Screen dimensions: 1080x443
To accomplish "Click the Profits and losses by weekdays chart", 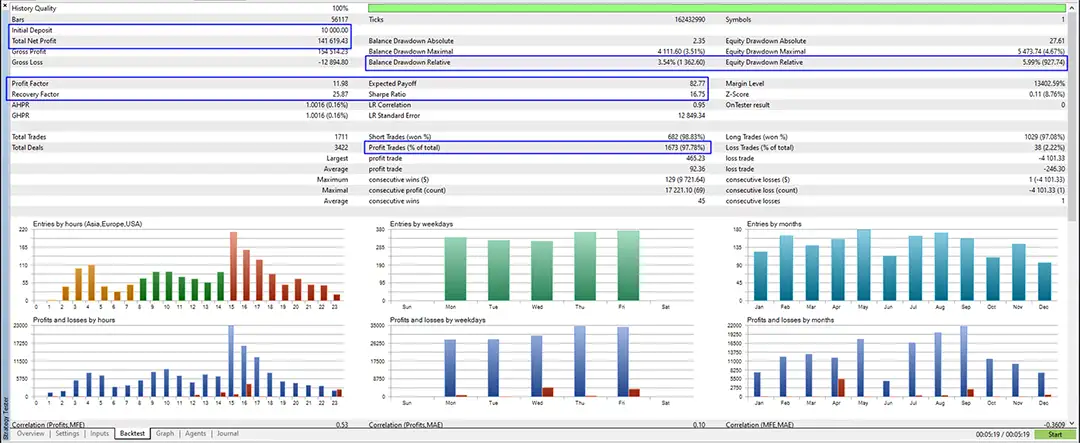I will [x=540, y=362].
